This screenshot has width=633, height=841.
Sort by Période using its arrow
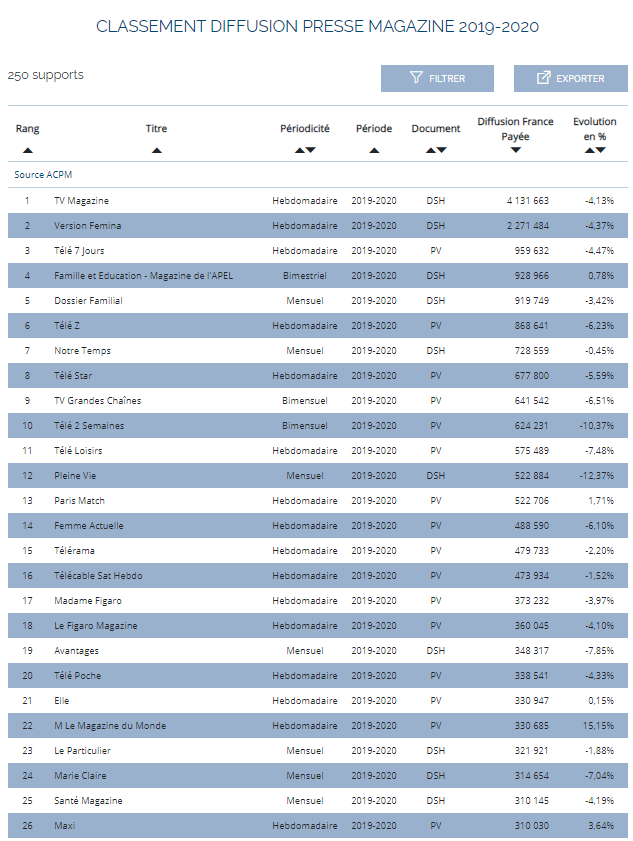374,151
